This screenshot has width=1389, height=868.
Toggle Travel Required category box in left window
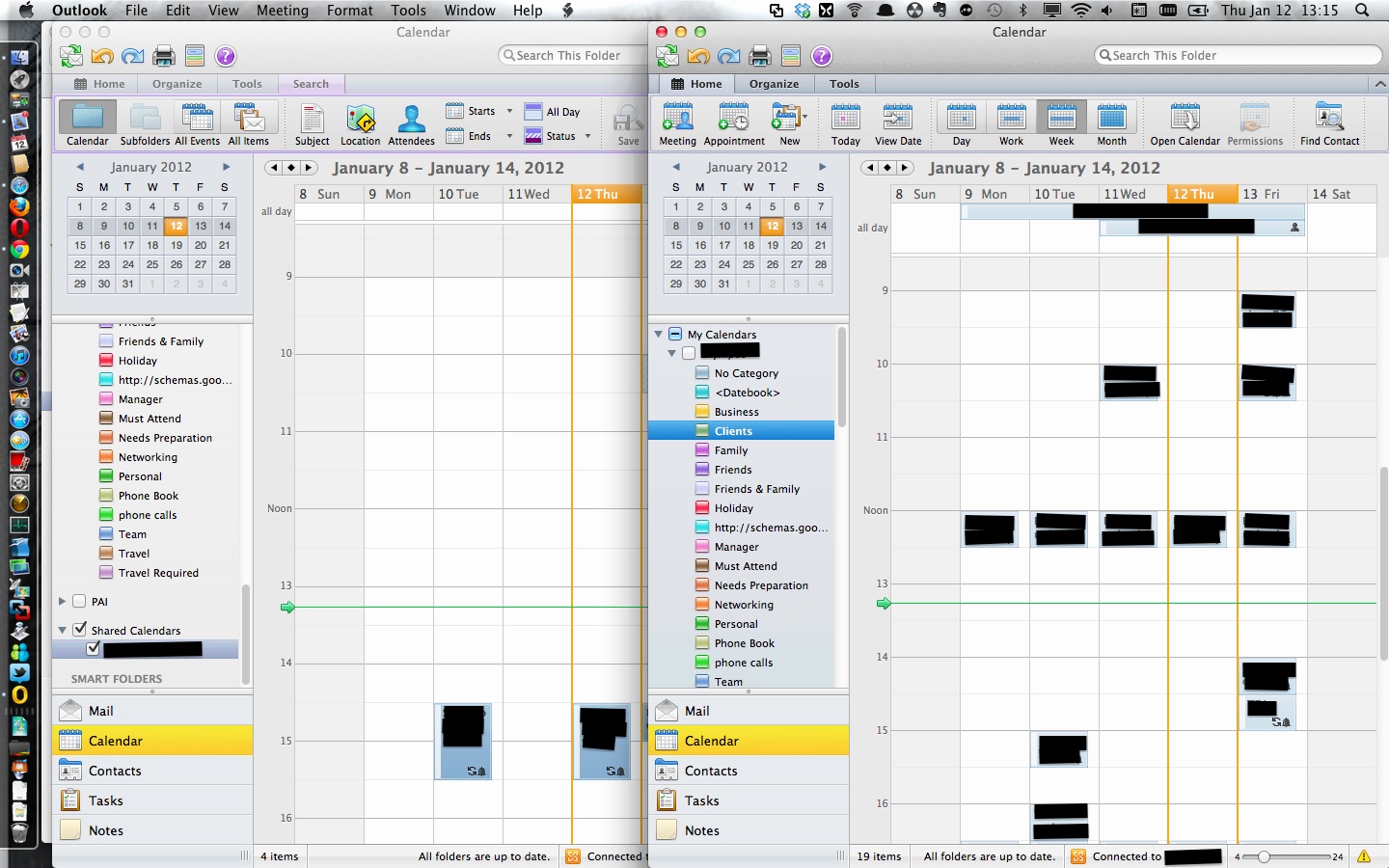click(106, 573)
